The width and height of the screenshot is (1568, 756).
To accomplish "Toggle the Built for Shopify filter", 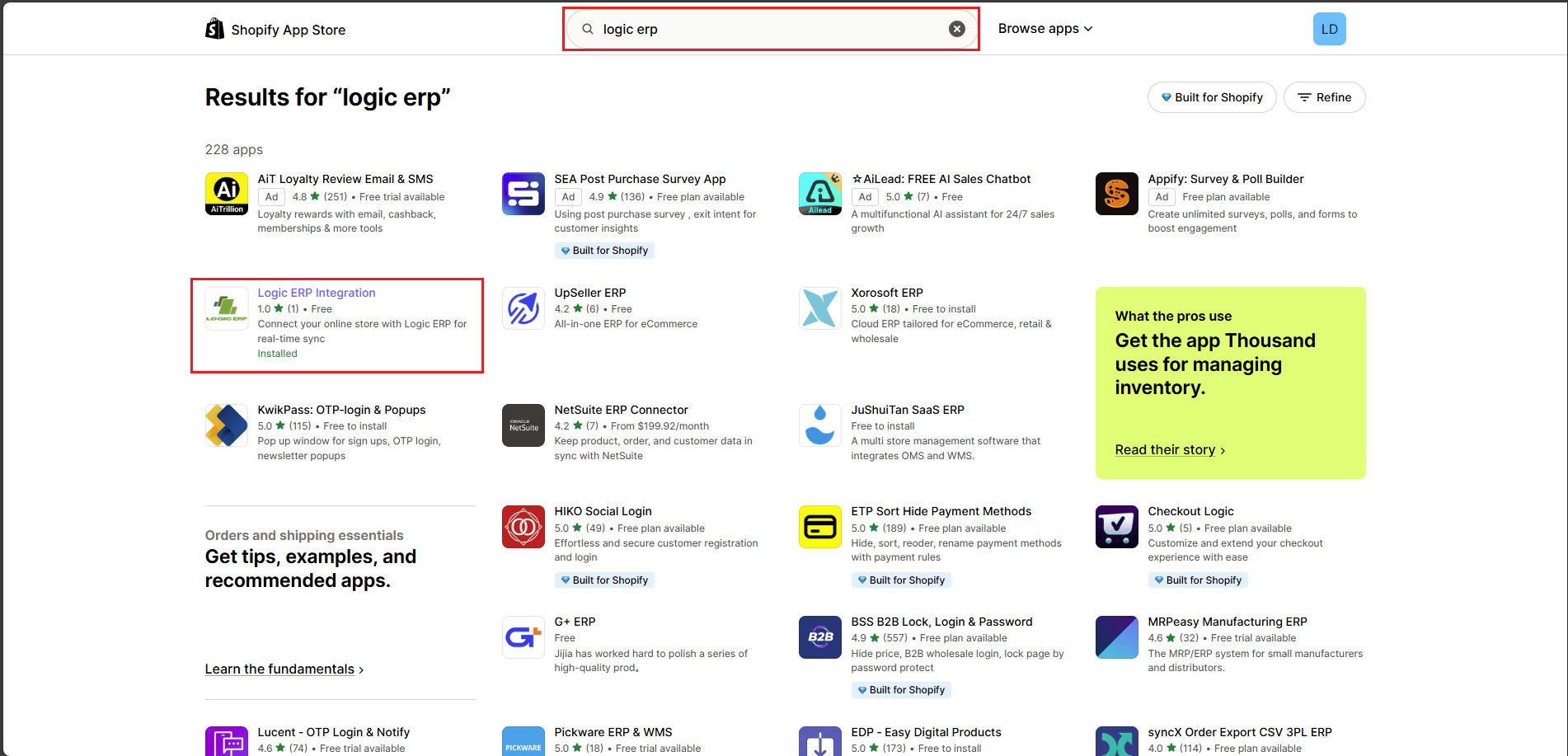I will (1211, 97).
